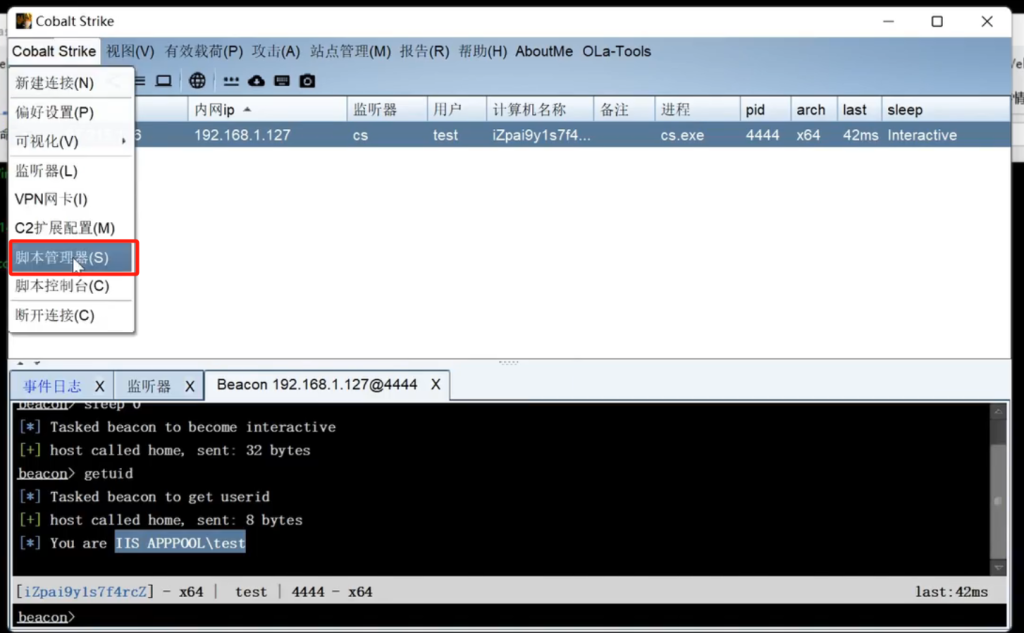Click the highlighted IIS APPPOOL\test text

180,543
